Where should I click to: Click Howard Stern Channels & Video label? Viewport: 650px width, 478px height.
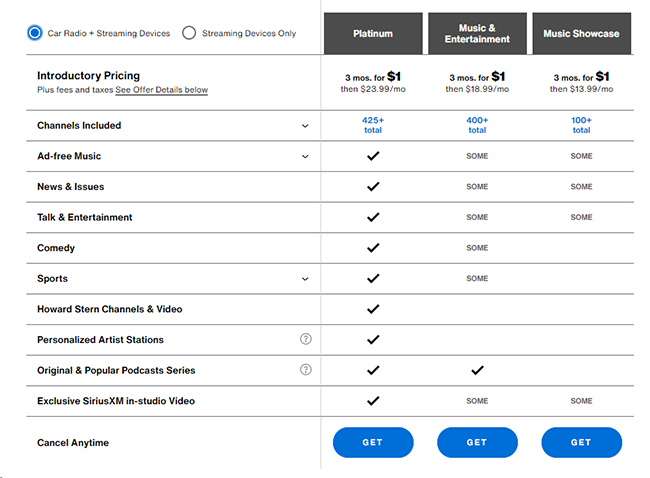tap(110, 309)
